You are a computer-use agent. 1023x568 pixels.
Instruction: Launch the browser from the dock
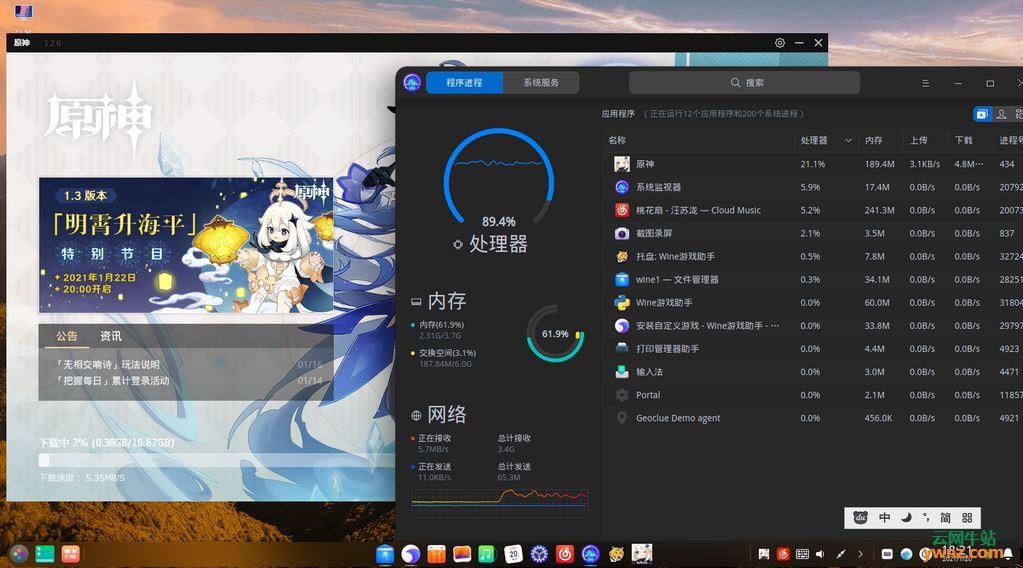pos(411,554)
